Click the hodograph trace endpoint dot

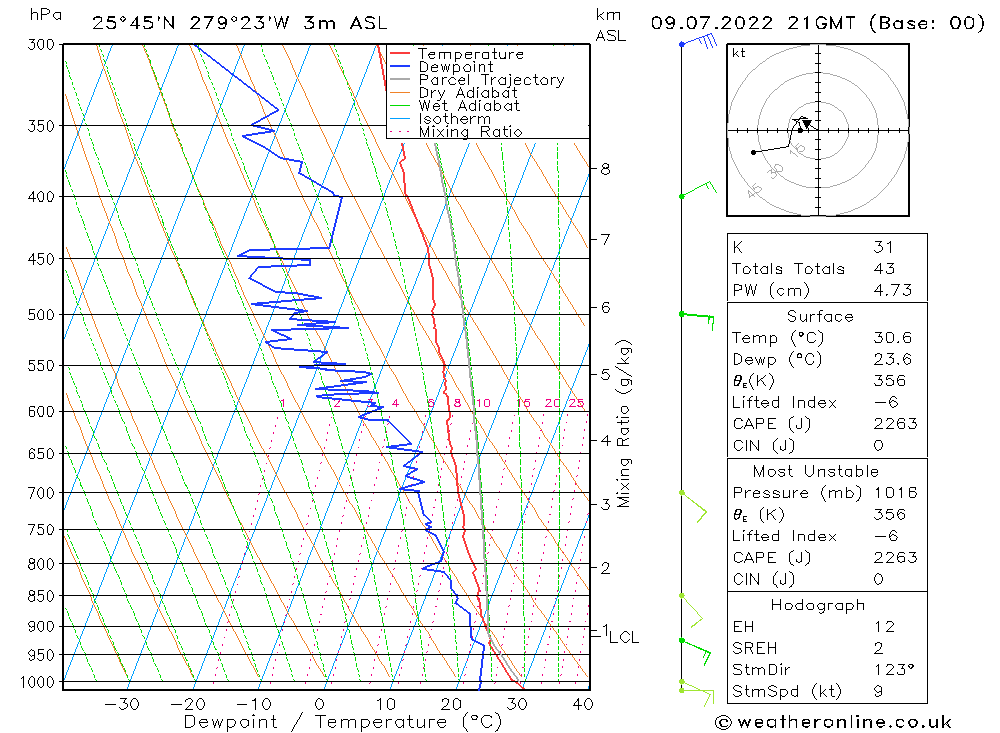pos(754,152)
